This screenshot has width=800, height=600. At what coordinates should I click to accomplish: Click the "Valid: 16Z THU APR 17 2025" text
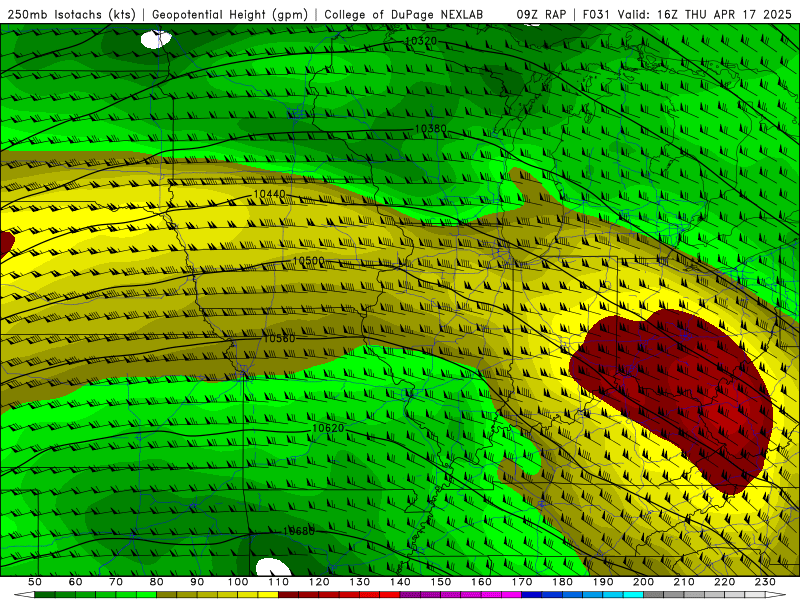[x=705, y=14]
